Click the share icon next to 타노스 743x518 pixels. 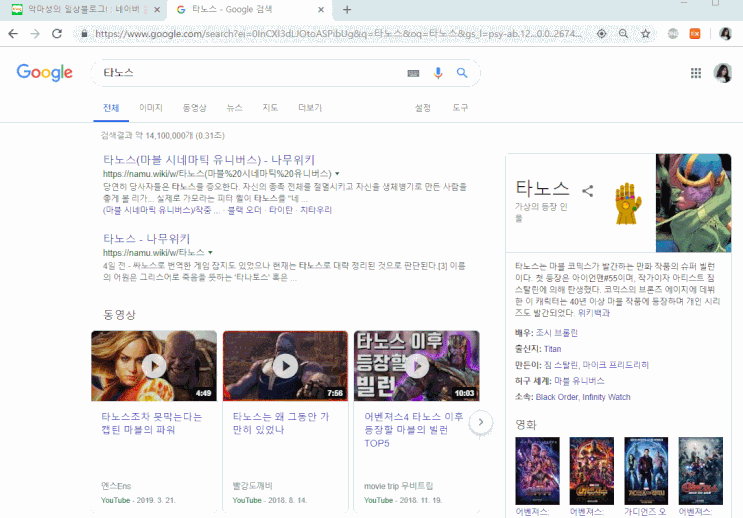point(588,191)
